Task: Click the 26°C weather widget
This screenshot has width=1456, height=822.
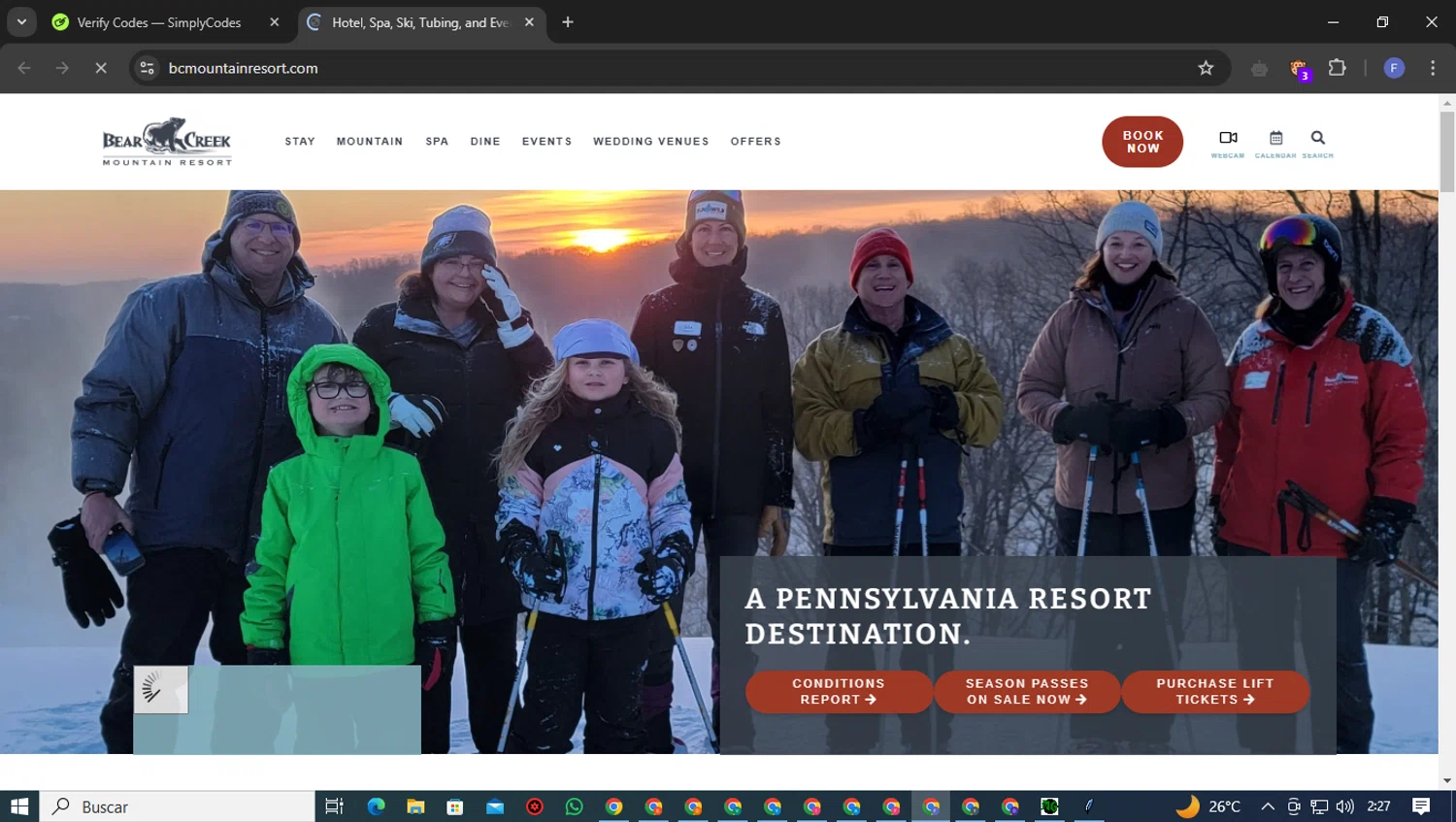Action: 1208,806
